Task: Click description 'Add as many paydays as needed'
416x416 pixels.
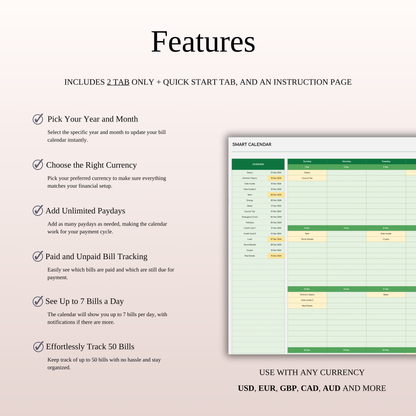Action: (107, 228)
